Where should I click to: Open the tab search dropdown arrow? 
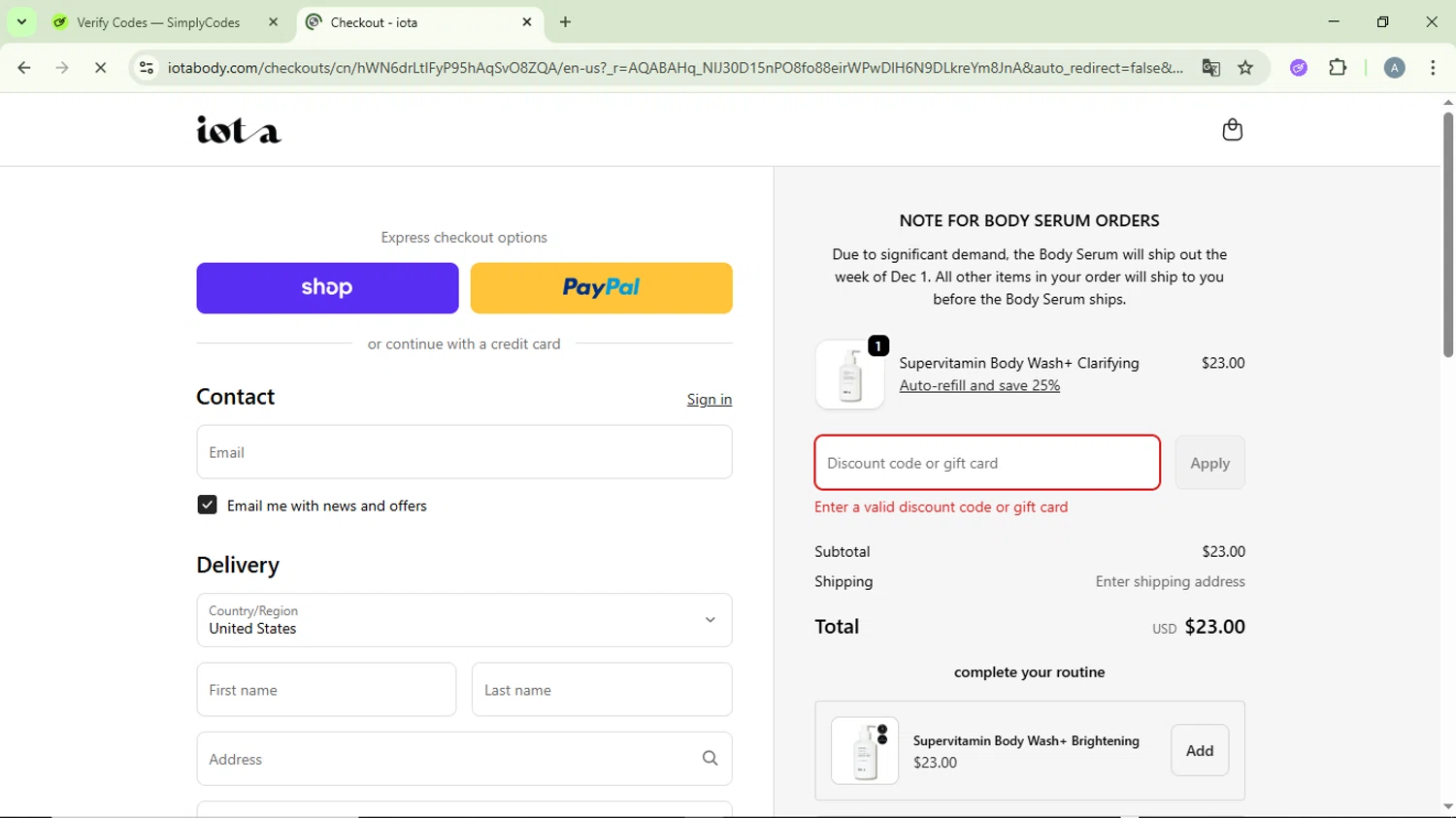pyautogui.click(x=21, y=21)
